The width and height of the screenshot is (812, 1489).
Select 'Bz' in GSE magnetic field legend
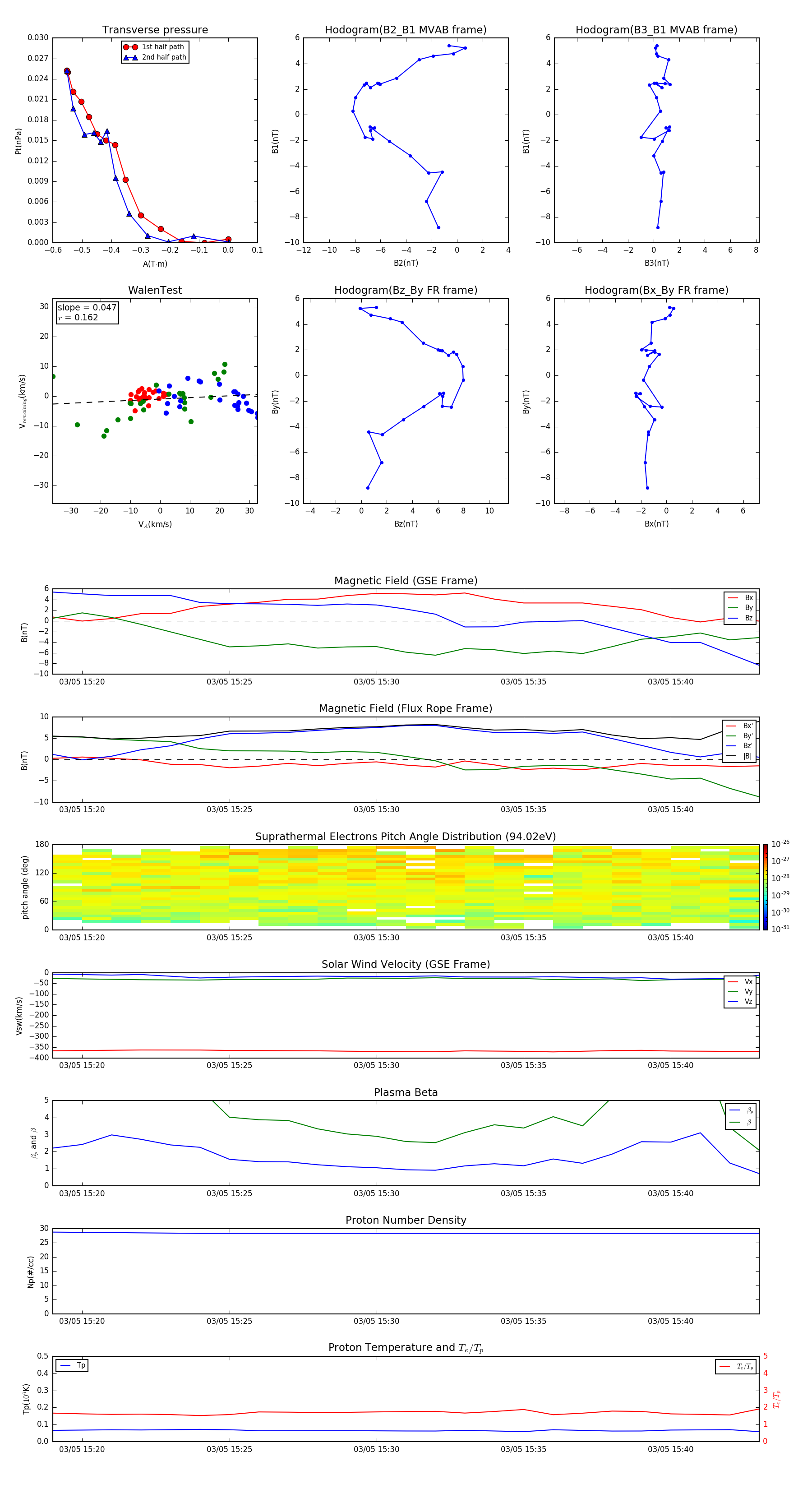click(x=740, y=618)
